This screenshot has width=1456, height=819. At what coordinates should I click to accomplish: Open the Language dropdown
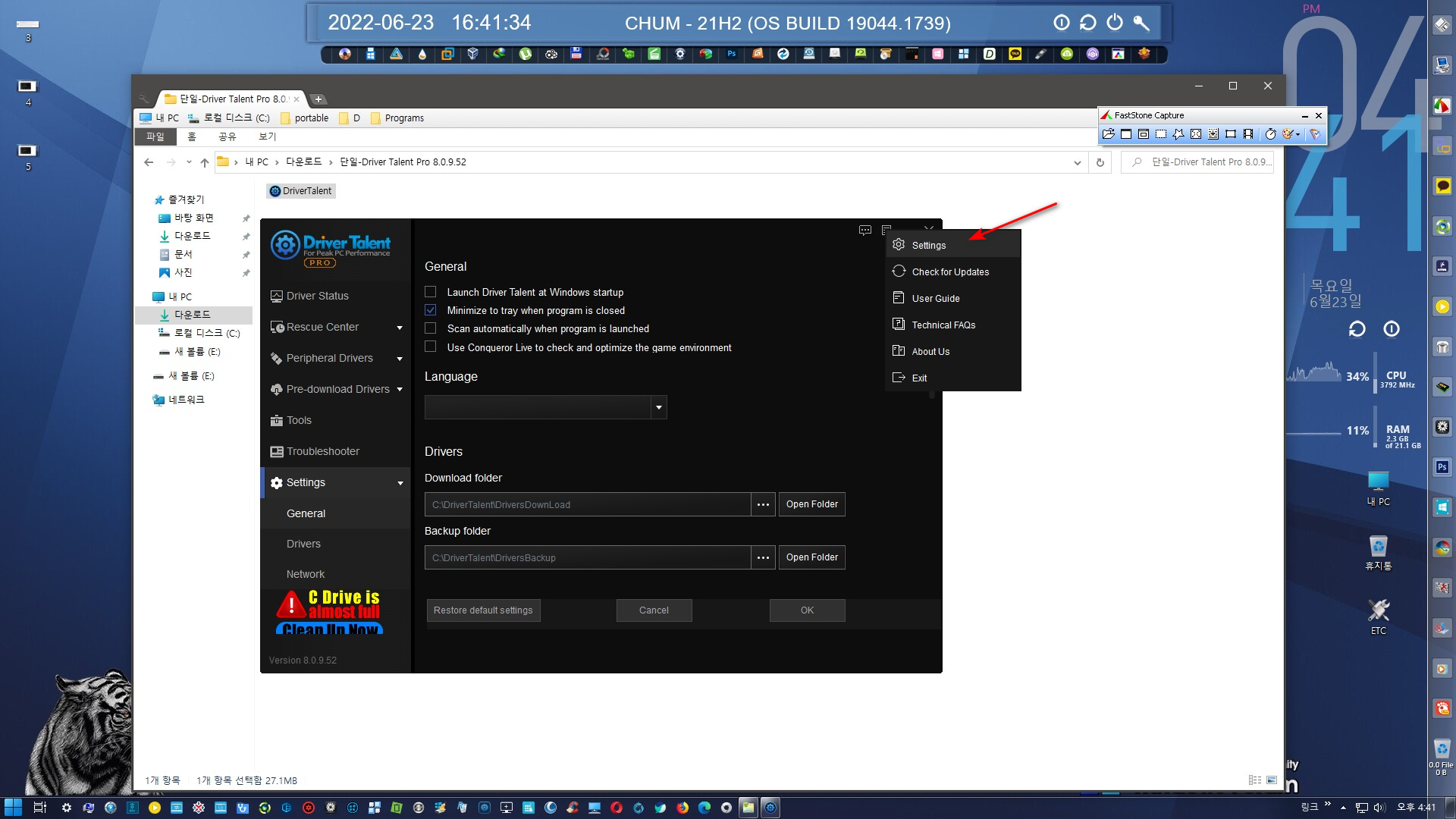545,407
